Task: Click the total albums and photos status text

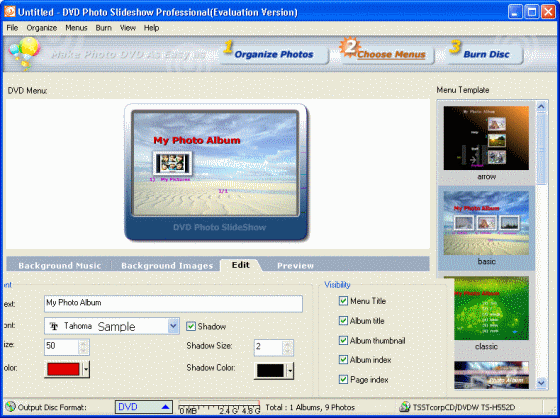Action: coord(310,407)
